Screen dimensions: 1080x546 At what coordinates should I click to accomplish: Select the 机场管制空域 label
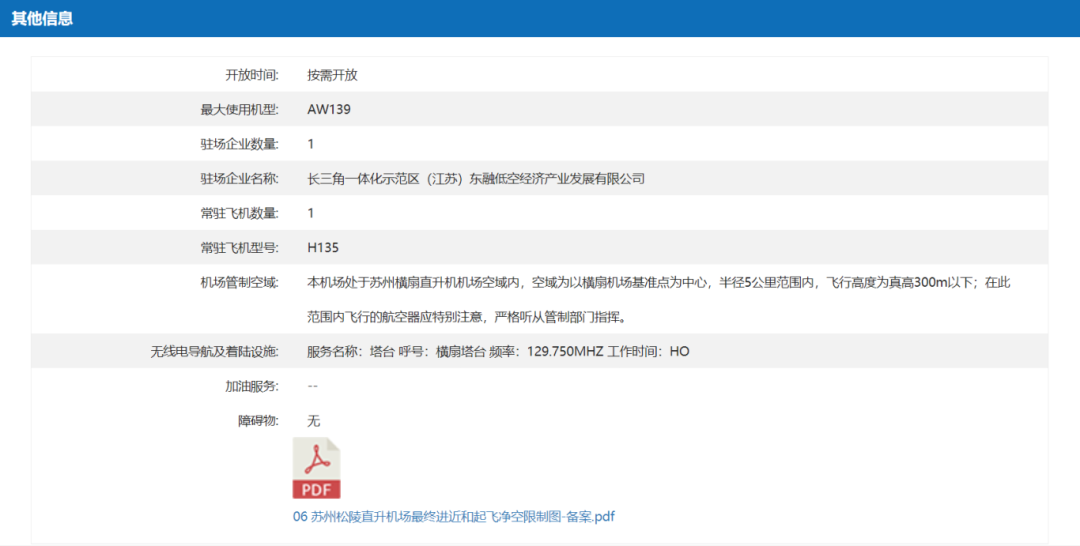point(239,282)
